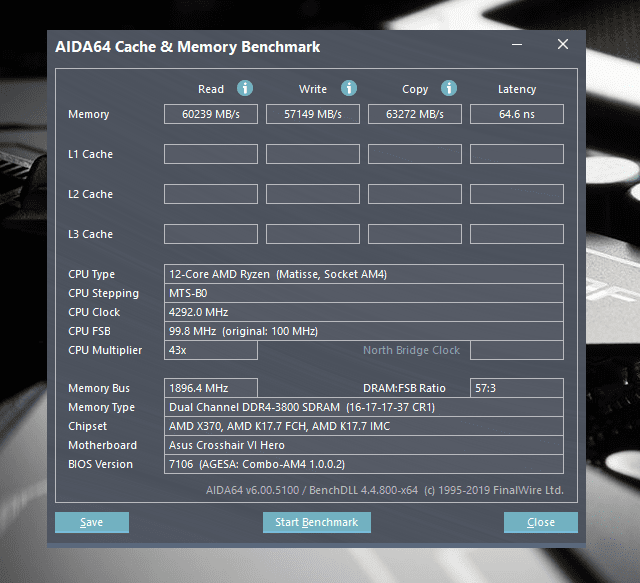640x583 pixels.
Task: Click the Memory row label
Action: click(89, 114)
